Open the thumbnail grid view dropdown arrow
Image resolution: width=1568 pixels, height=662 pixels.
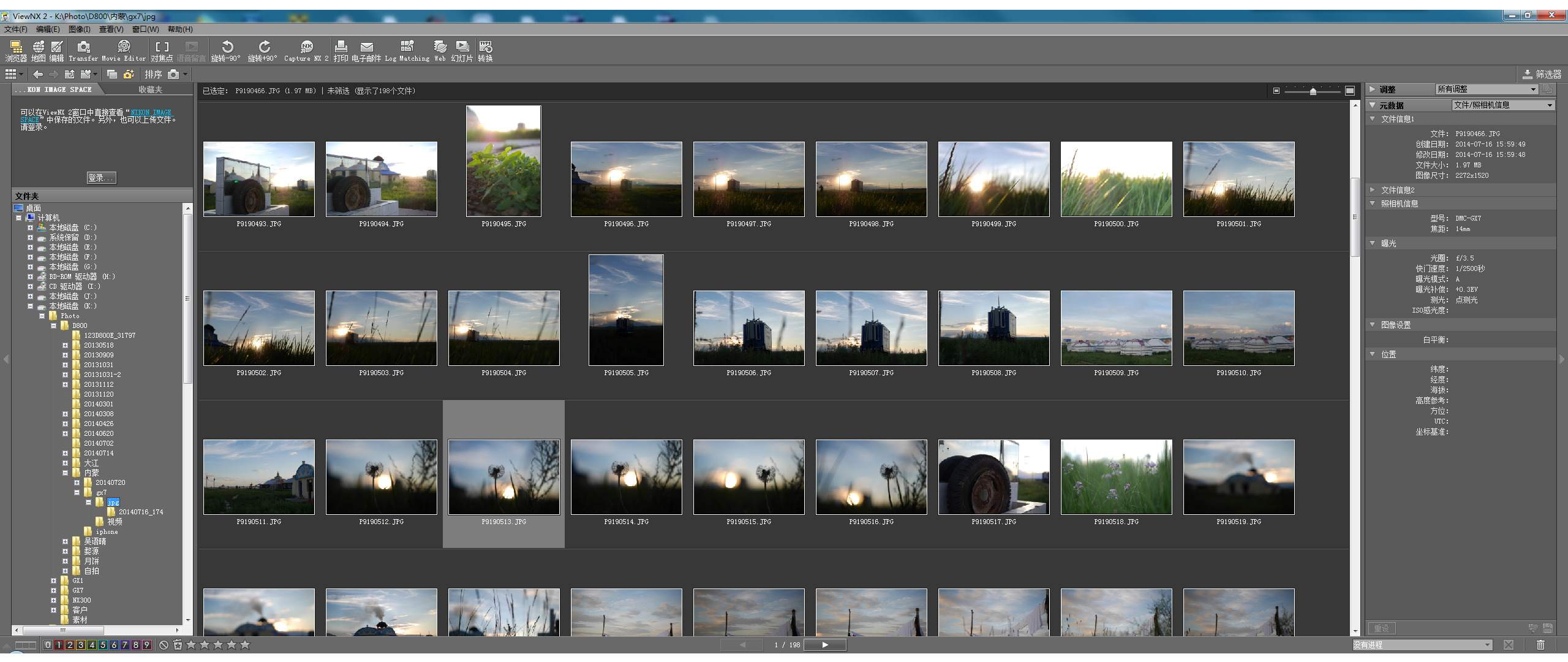(21, 74)
